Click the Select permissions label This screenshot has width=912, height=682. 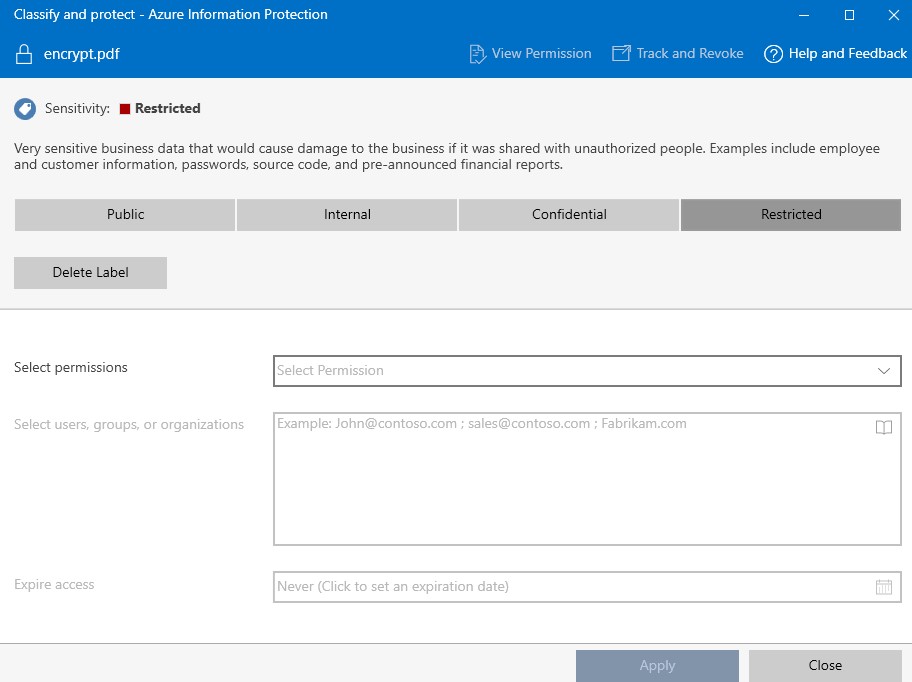pos(70,367)
